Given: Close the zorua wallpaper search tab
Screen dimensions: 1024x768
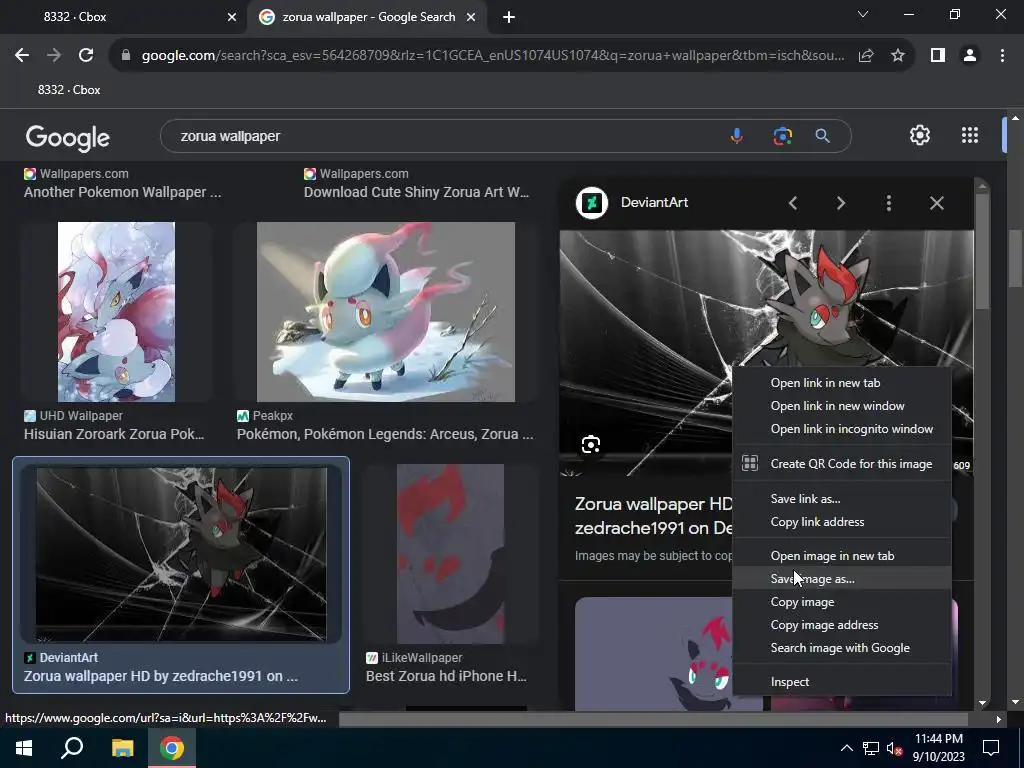Looking at the screenshot, I should (471, 17).
